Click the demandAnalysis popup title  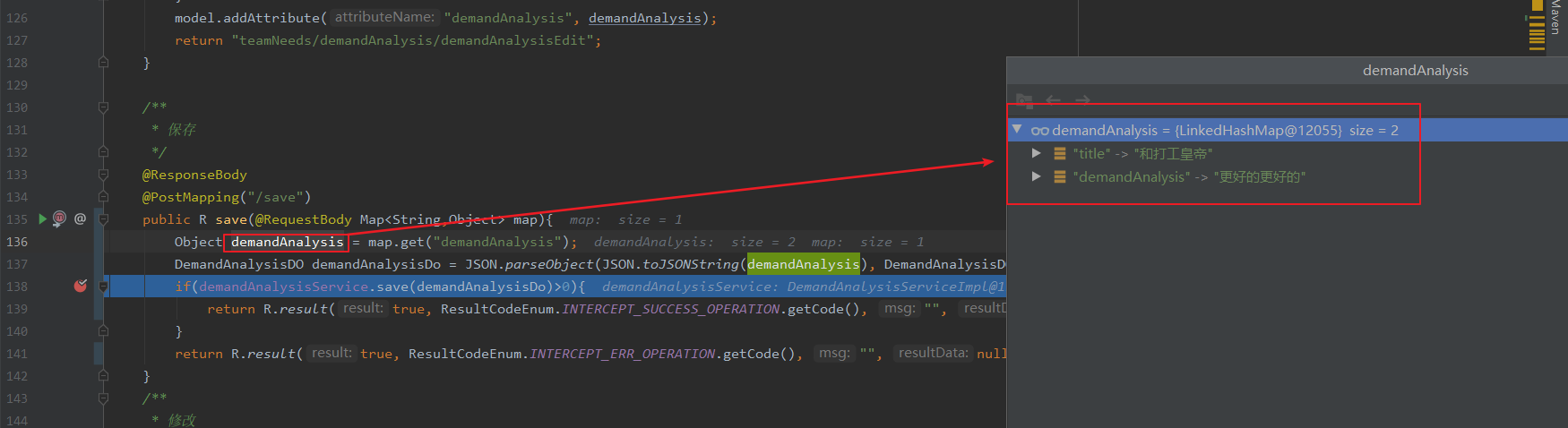pos(1415,70)
